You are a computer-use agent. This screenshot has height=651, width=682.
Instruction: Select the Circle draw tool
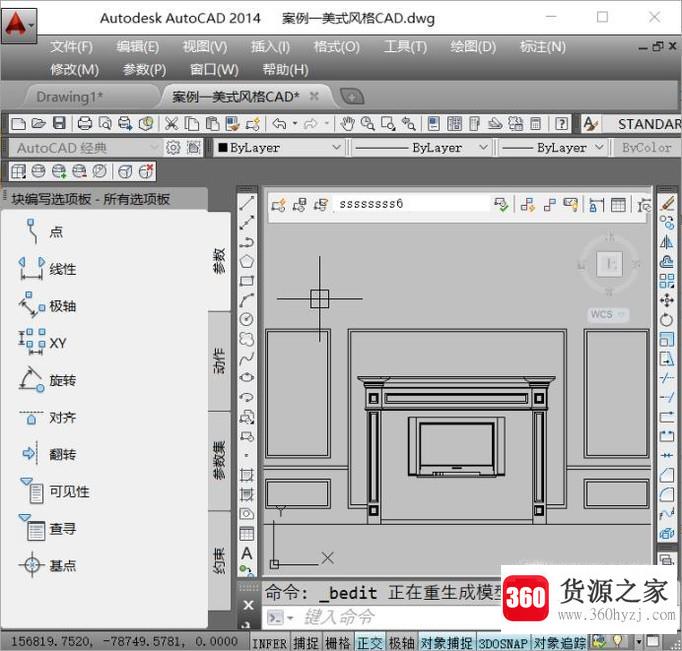click(x=247, y=319)
